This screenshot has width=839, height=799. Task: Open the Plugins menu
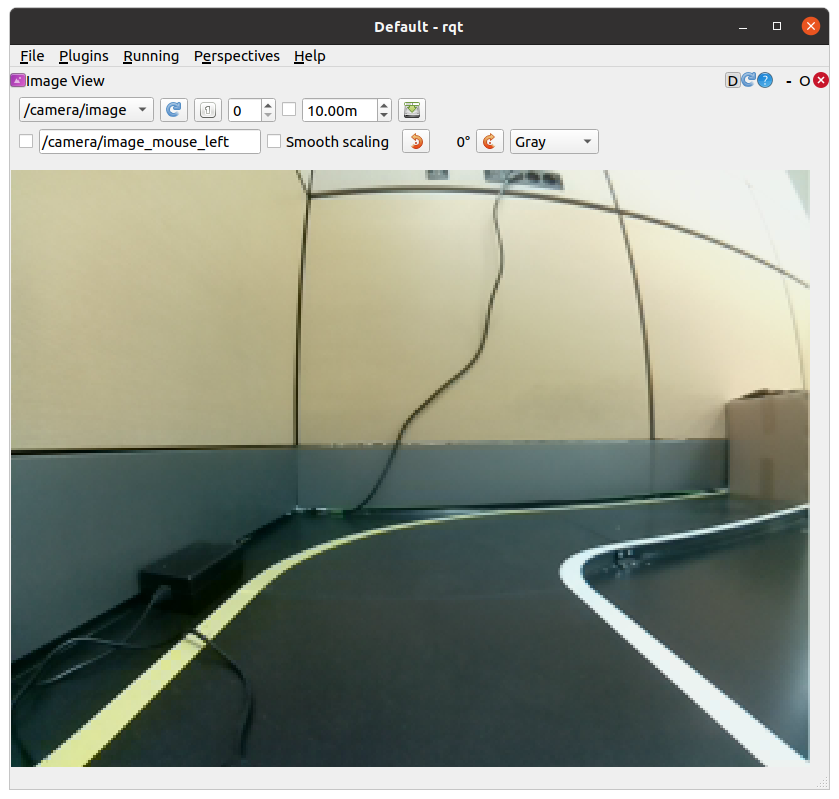(x=83, y=56)
